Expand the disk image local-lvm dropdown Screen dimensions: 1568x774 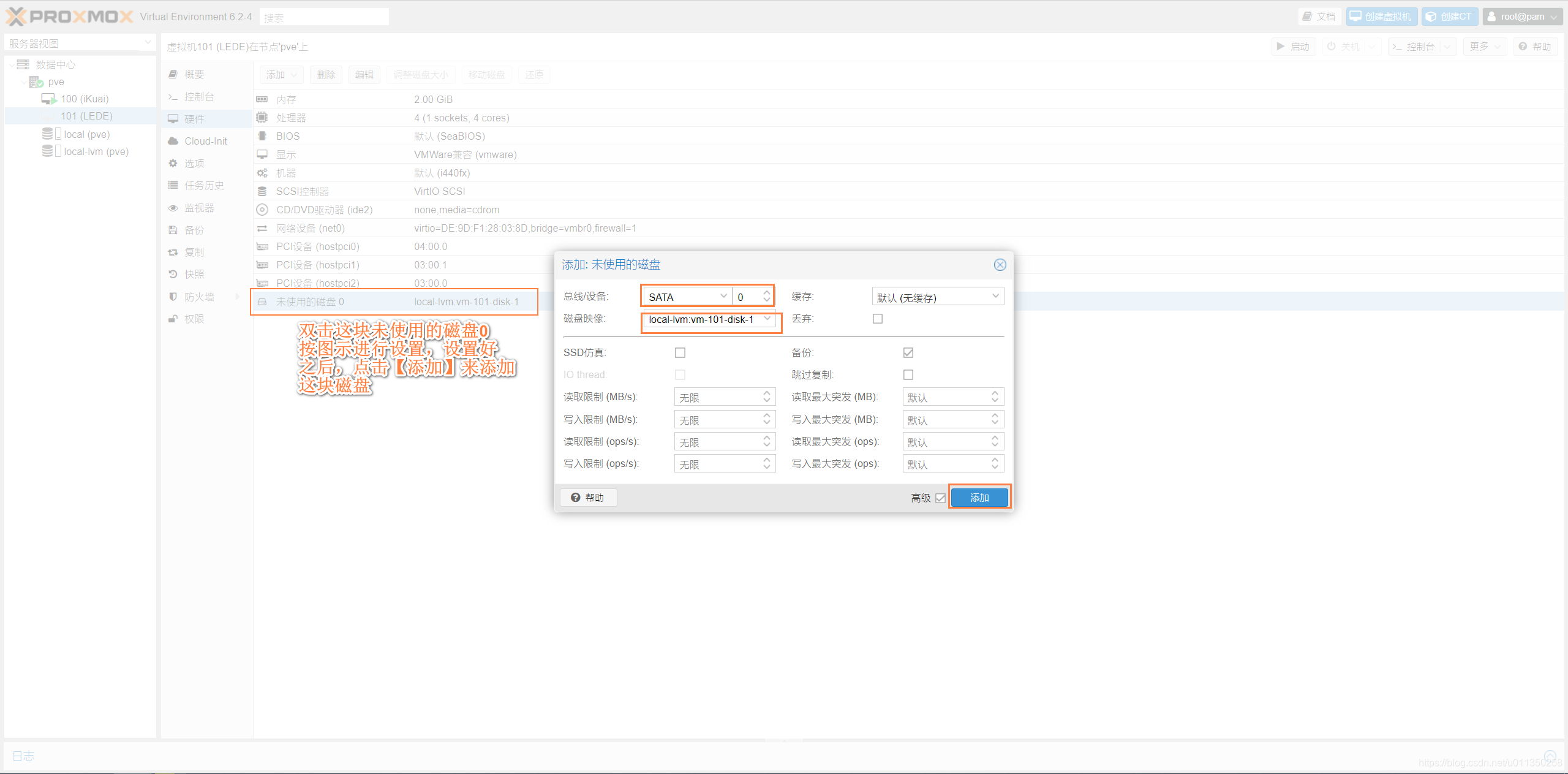767,319
